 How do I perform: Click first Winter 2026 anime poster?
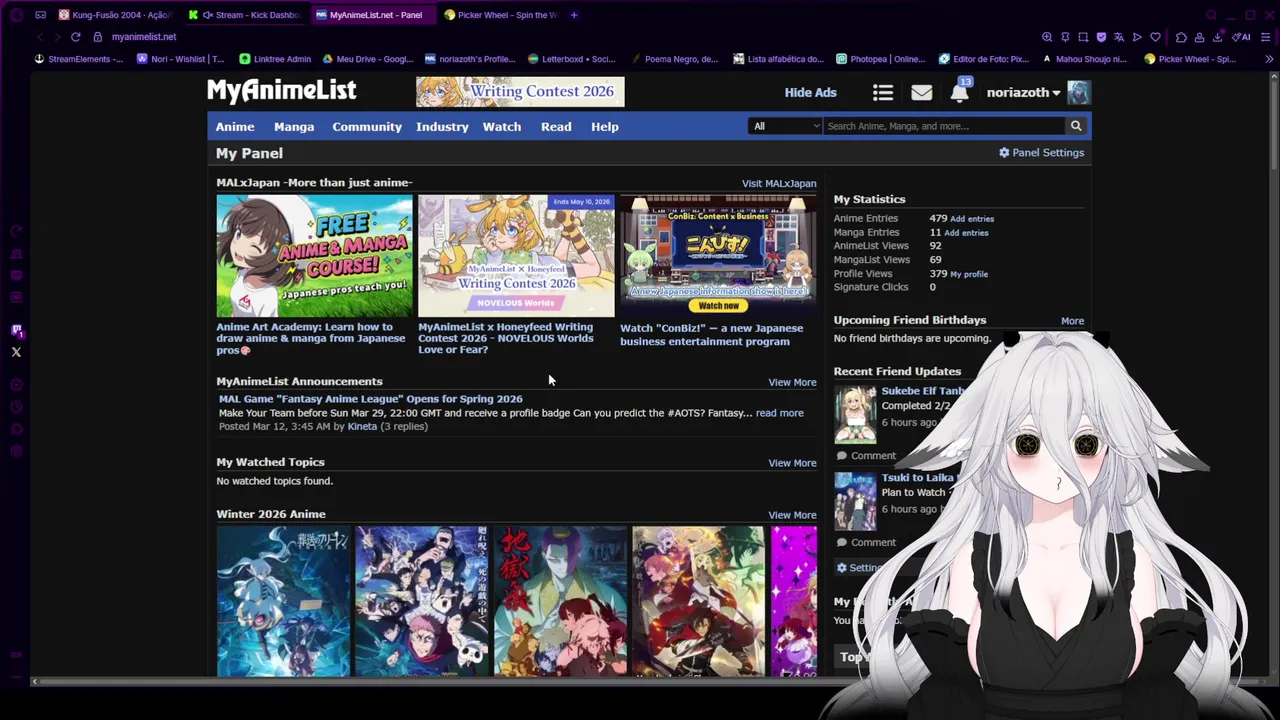pyautogui.click(x=284, y=601)
